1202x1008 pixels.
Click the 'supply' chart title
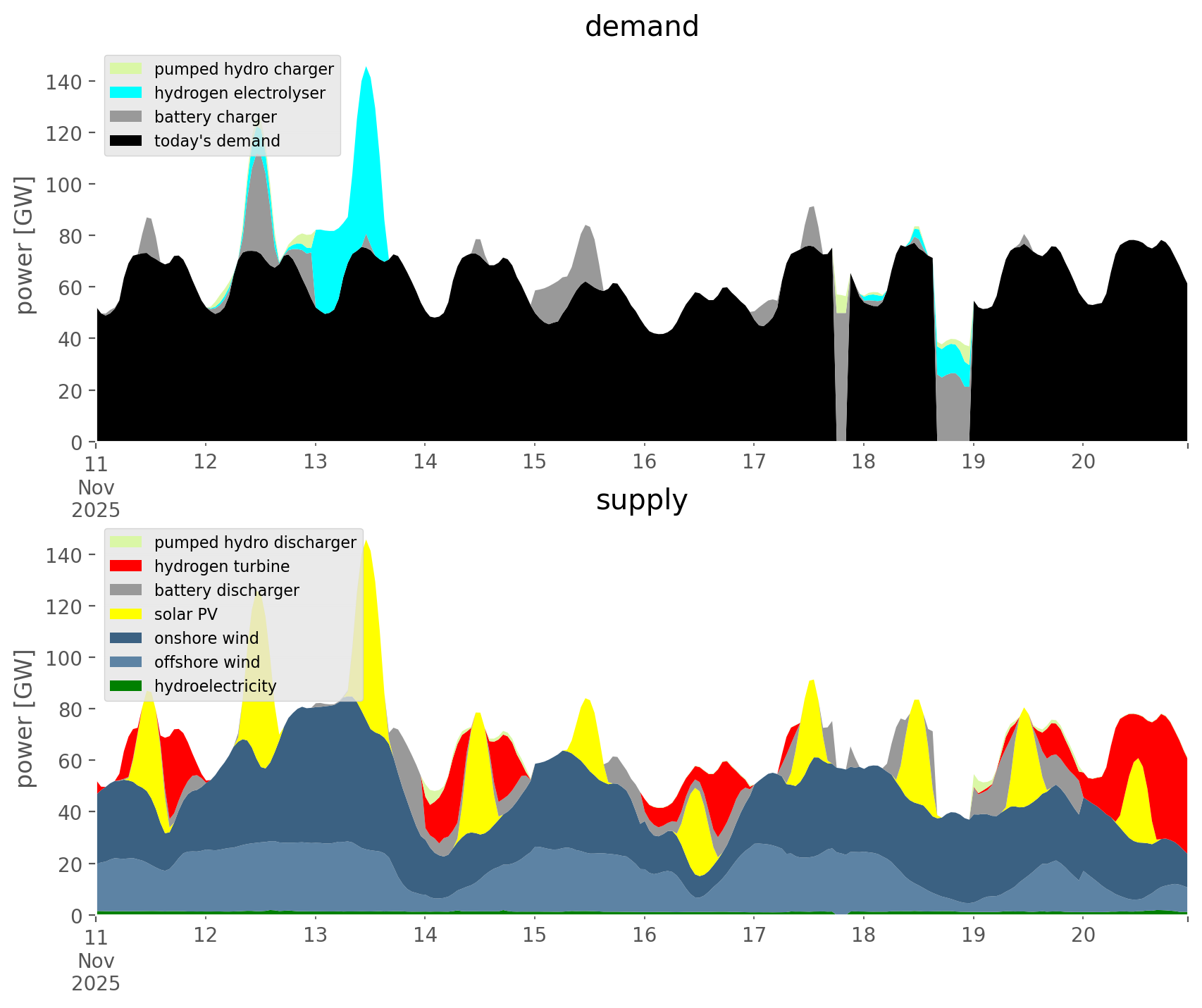[641, 500]
